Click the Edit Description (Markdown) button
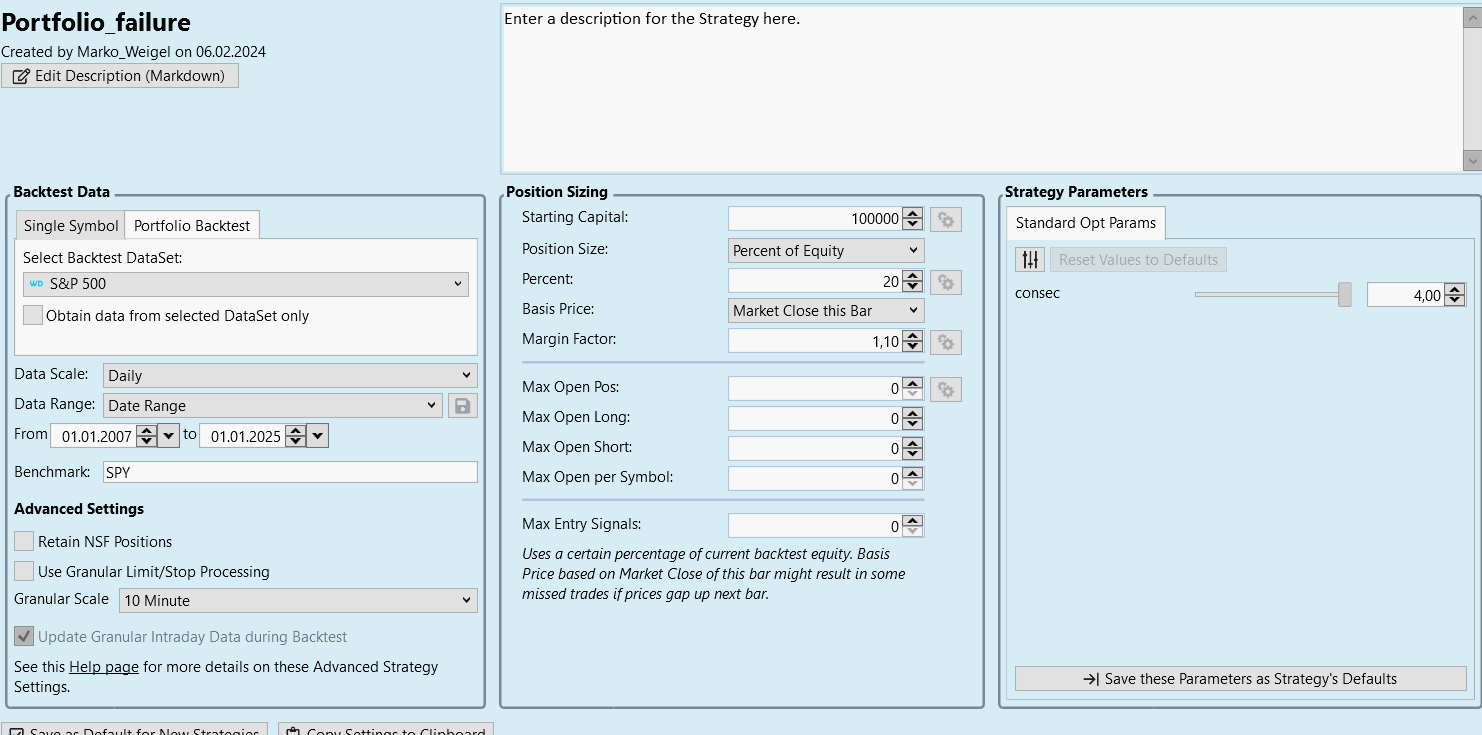This screenshot has height=735, width=1482. 120,76
